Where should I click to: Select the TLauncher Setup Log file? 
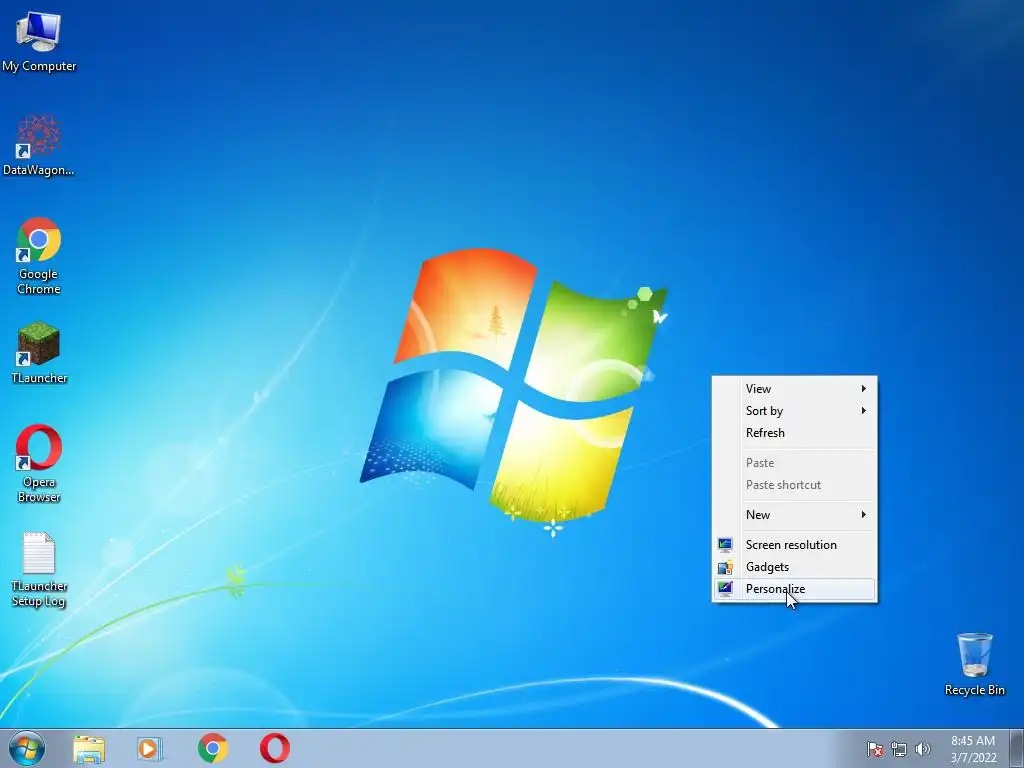(39, 569)
